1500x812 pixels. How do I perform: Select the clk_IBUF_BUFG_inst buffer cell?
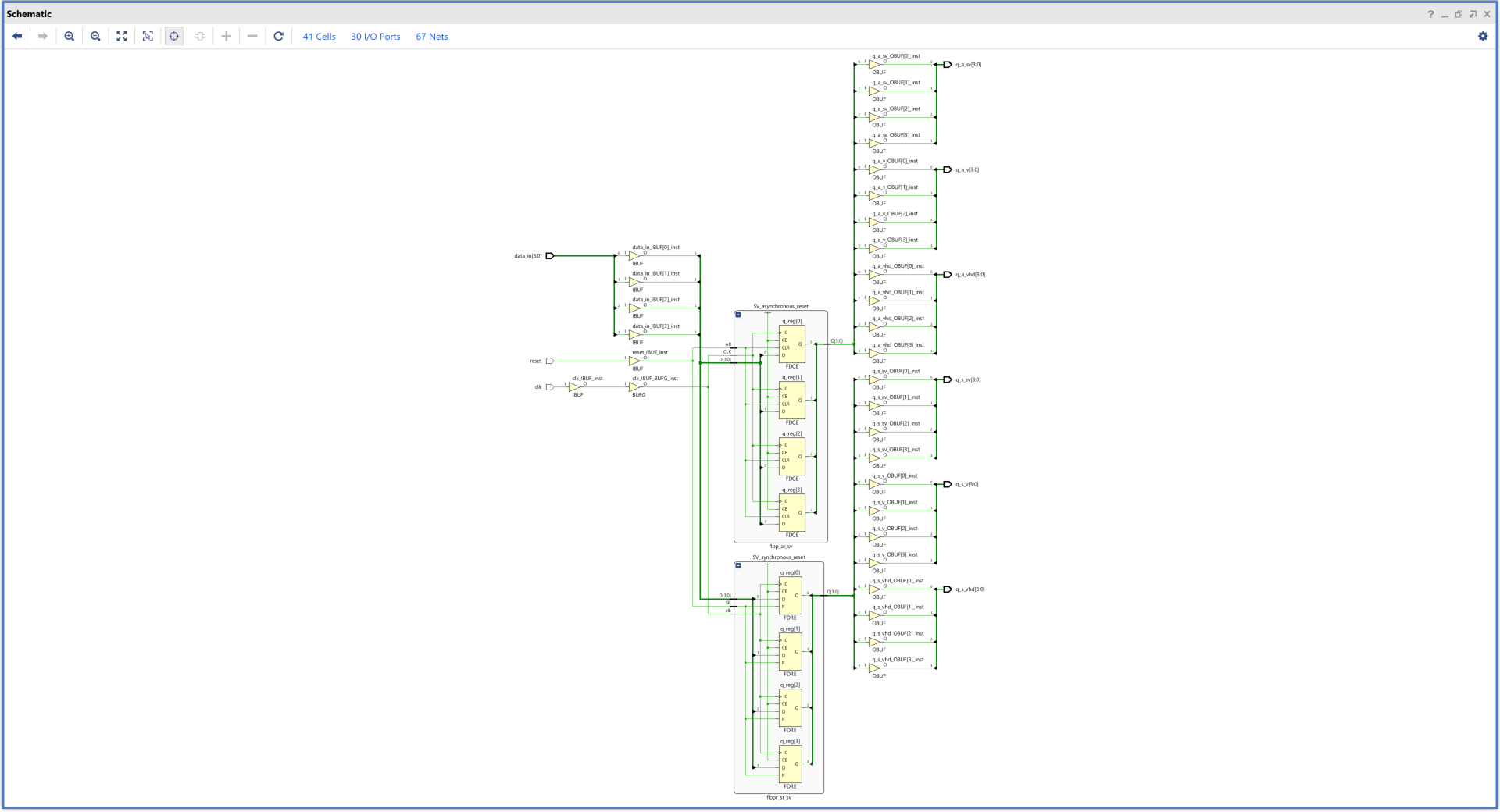(634, 386)
